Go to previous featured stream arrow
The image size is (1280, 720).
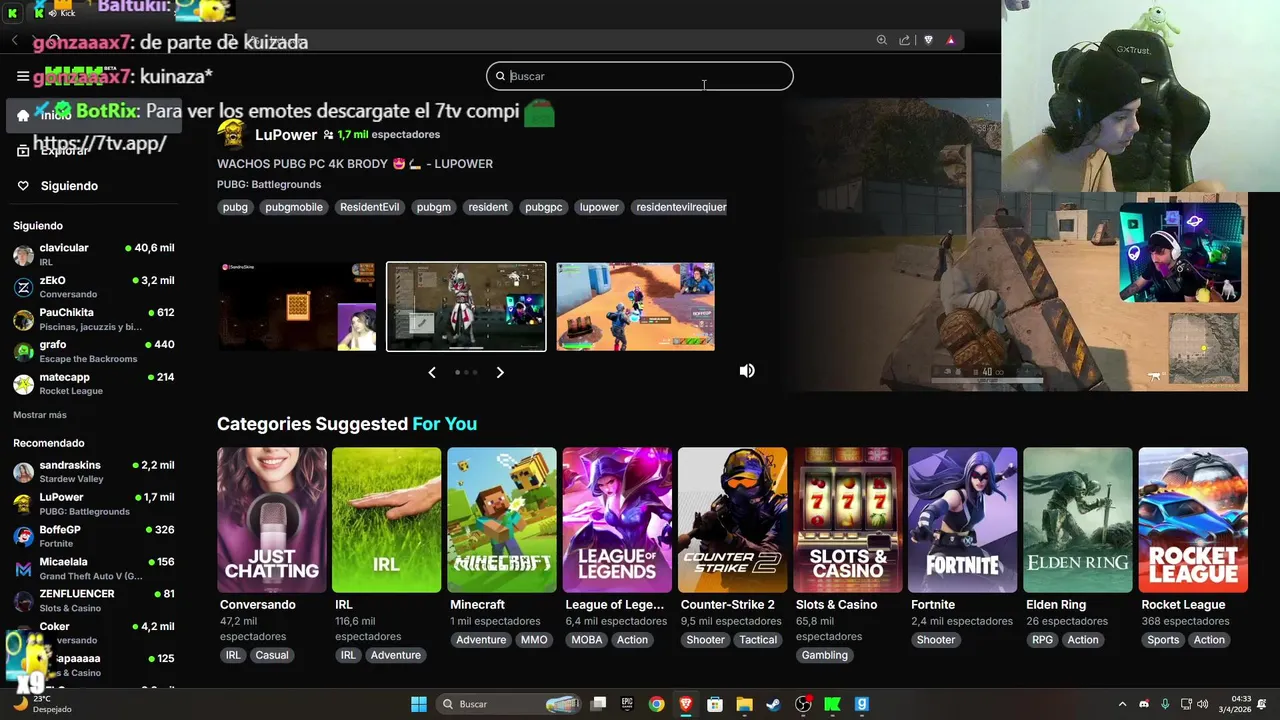tap(432, 372)
